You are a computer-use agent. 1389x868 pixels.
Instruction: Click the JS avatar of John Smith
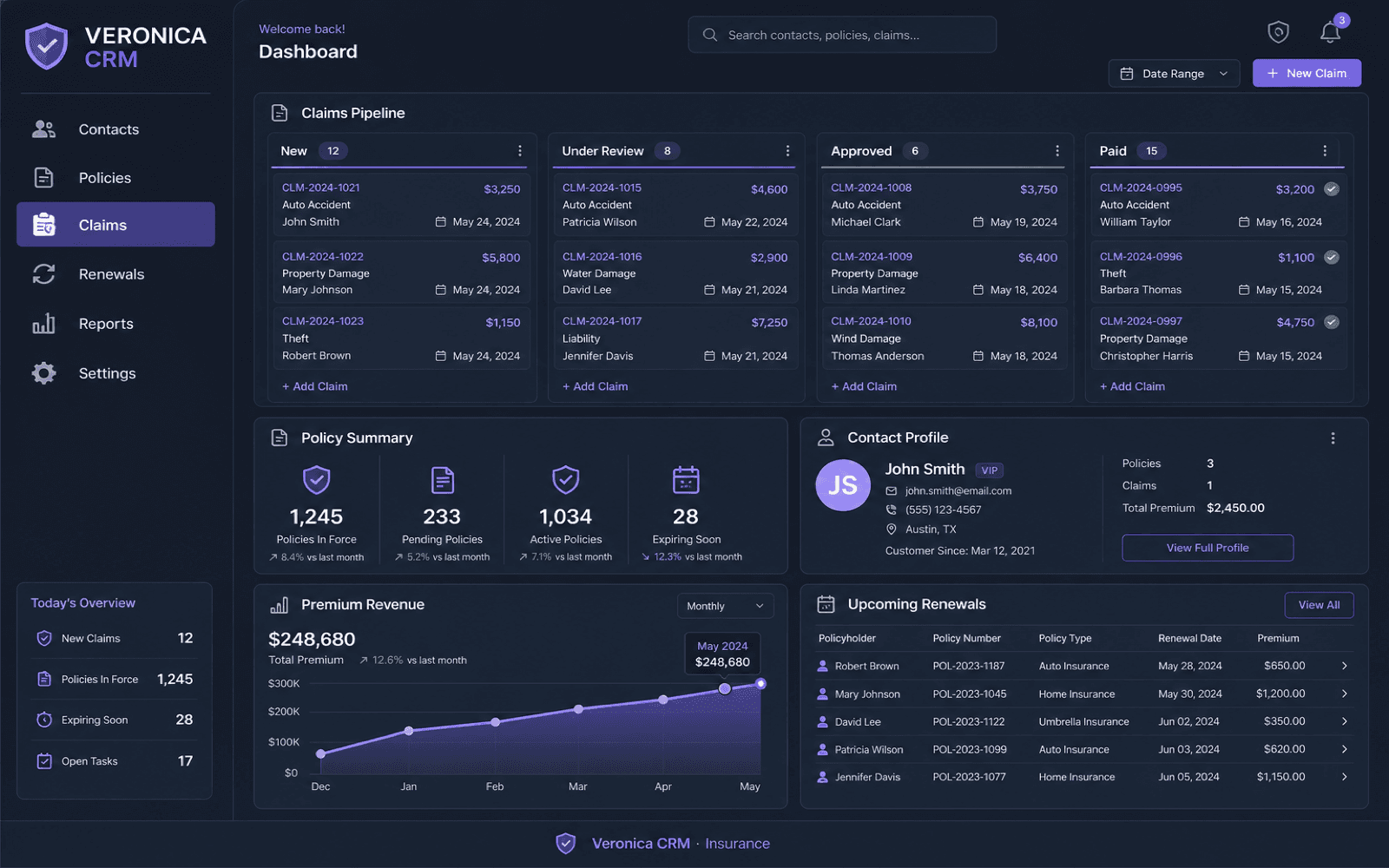point(842,485)
